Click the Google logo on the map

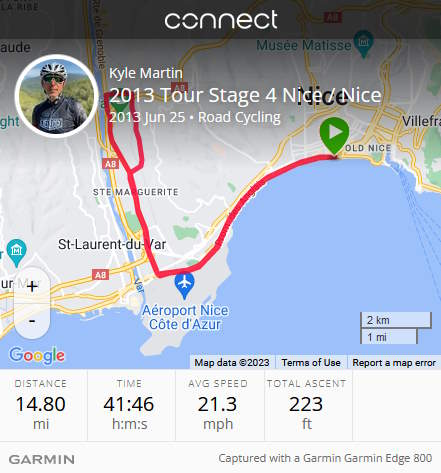(37, 355)
